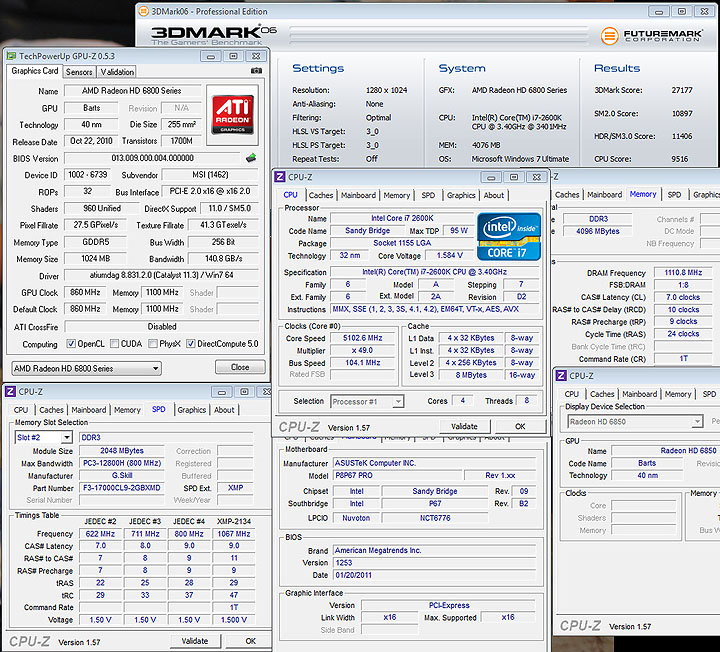Open the Caches tab in front CPU-Z window

[321, 195]
